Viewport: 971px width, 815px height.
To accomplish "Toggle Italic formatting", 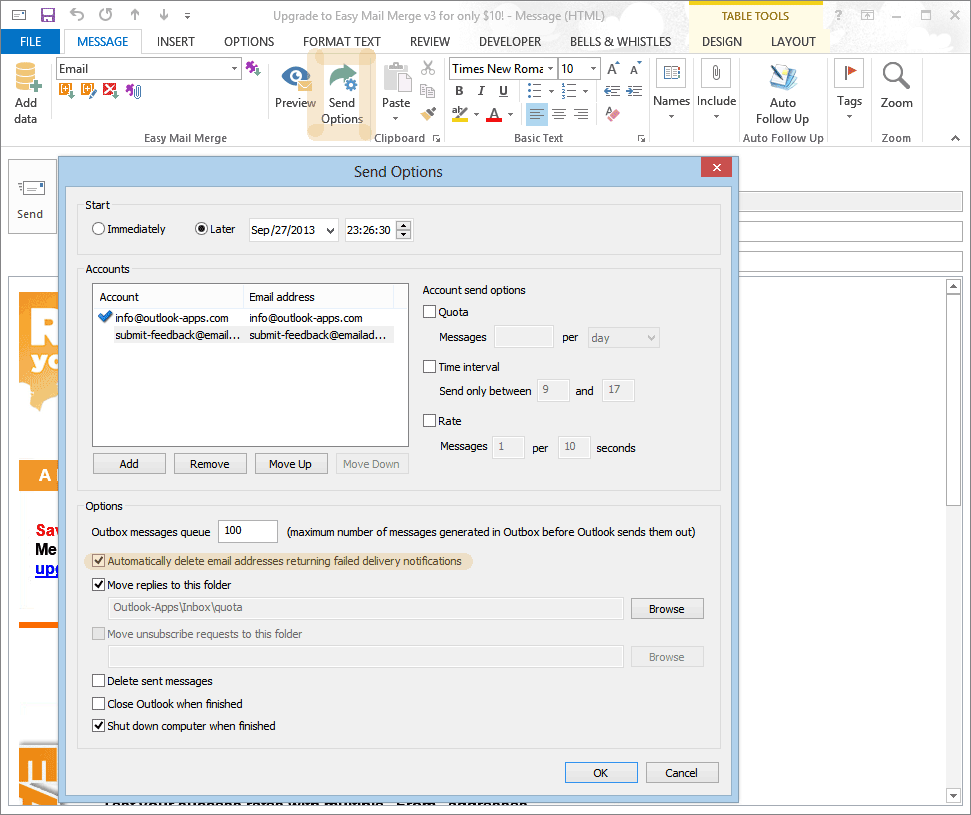I will tap(481, 91).
